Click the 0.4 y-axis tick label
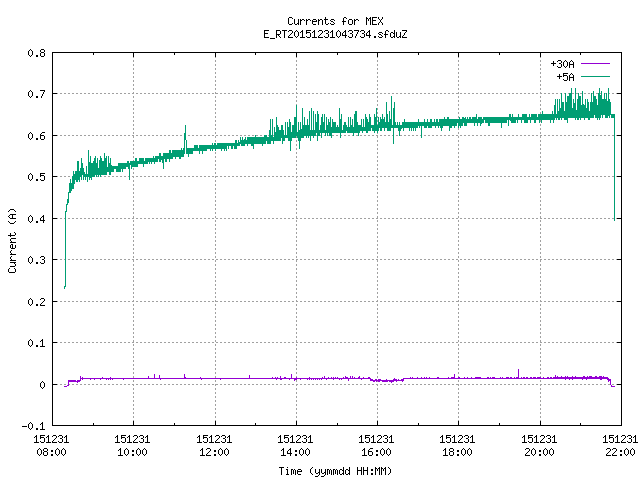The image size is (640, 480). pyautogui.click(x=36, y=219)
